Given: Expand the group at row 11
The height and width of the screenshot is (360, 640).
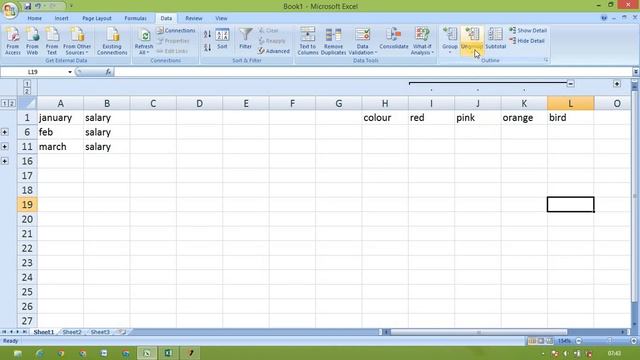Looking at the screenshot, I should coord(4,147).
